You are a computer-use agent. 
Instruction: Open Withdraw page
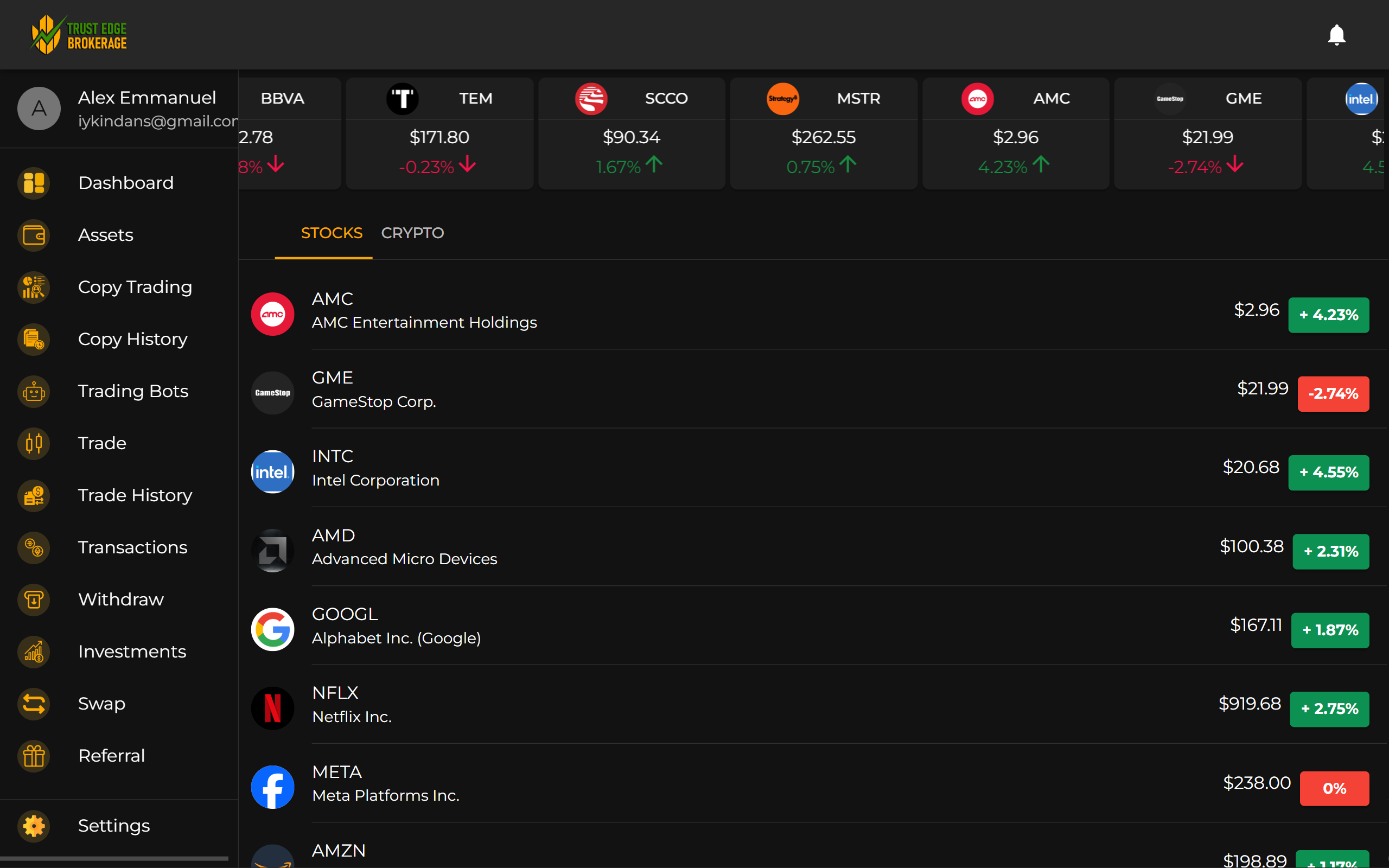[x=119, y=600]
